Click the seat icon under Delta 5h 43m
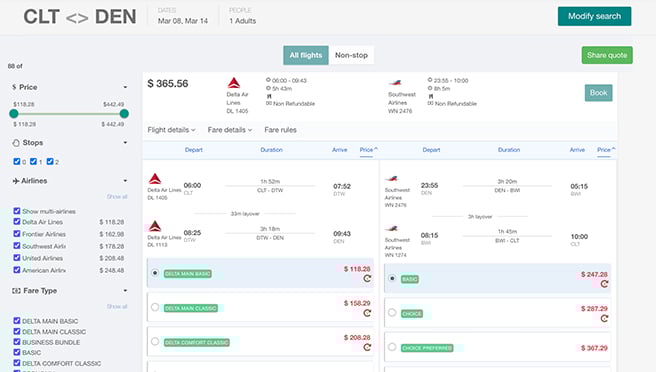 pos(269,96)
